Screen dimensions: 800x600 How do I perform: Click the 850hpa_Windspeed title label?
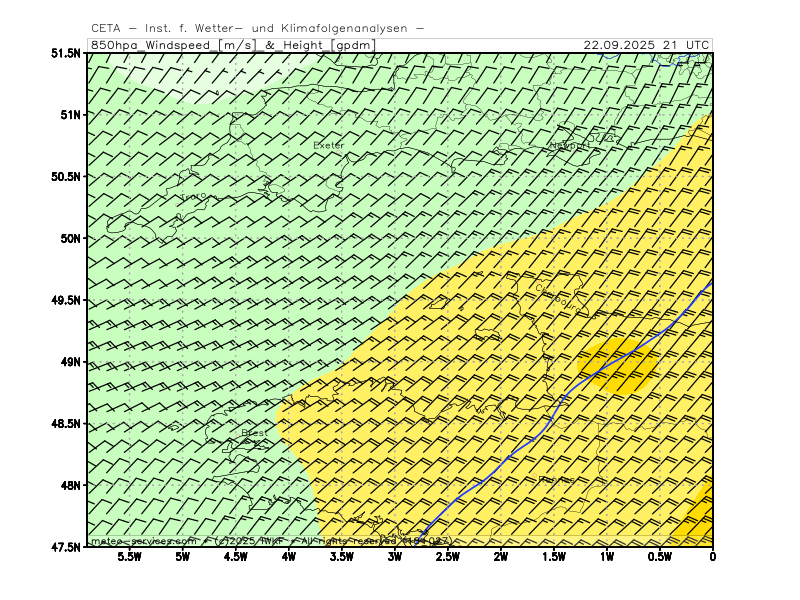[x=233, y=45]
